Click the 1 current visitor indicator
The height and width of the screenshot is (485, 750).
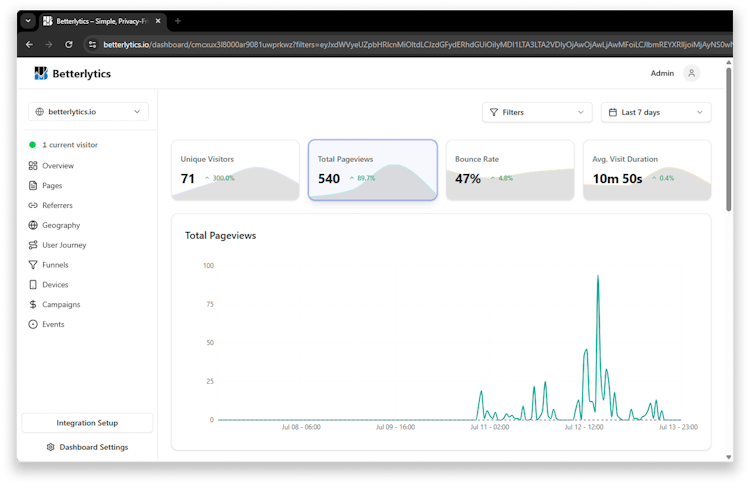click(x=64, y=144)
